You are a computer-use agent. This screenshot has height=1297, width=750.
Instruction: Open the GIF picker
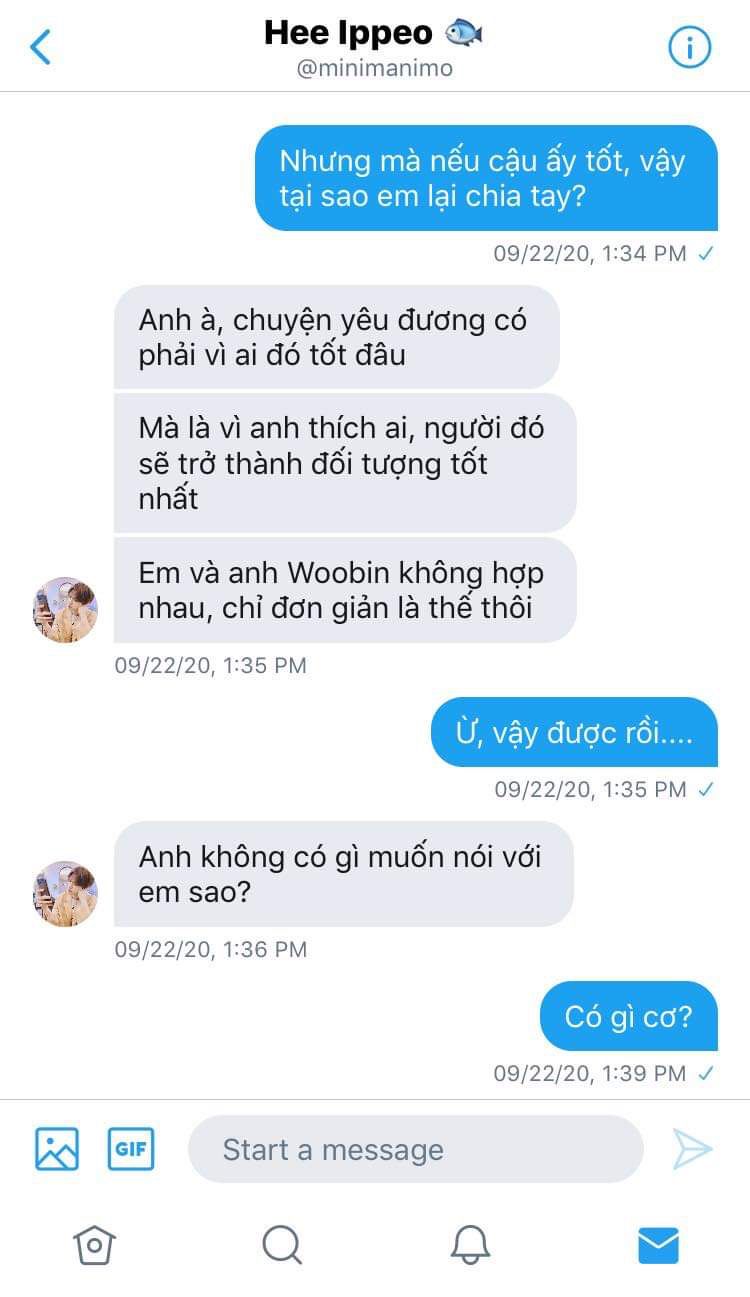(x=131, y=1149)
